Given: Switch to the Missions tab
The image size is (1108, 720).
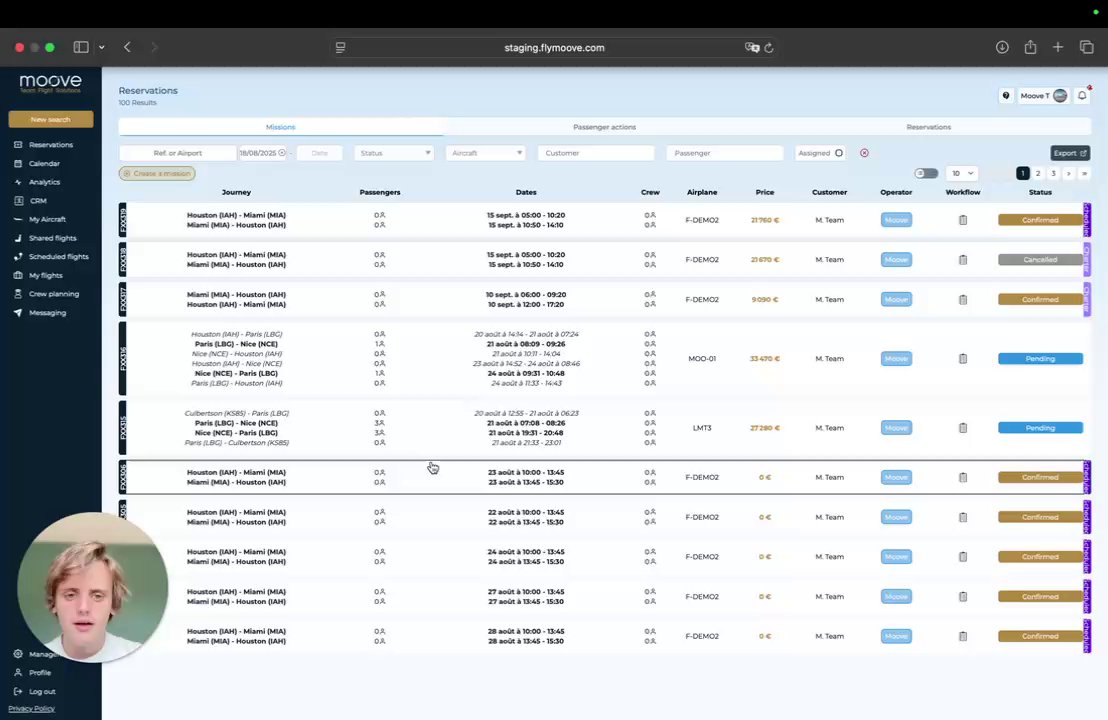Looking at the screenshot, I should [x=281, y=127].
